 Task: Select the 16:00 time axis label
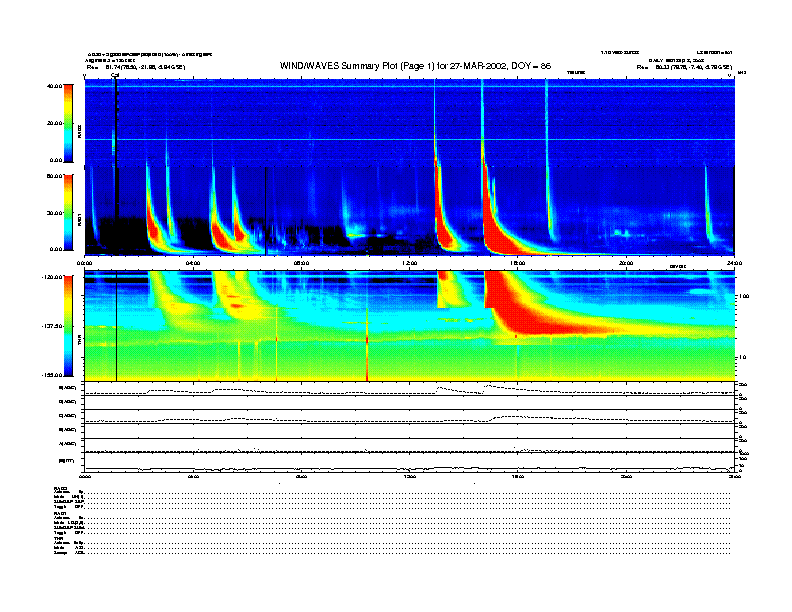coord(517,264)
